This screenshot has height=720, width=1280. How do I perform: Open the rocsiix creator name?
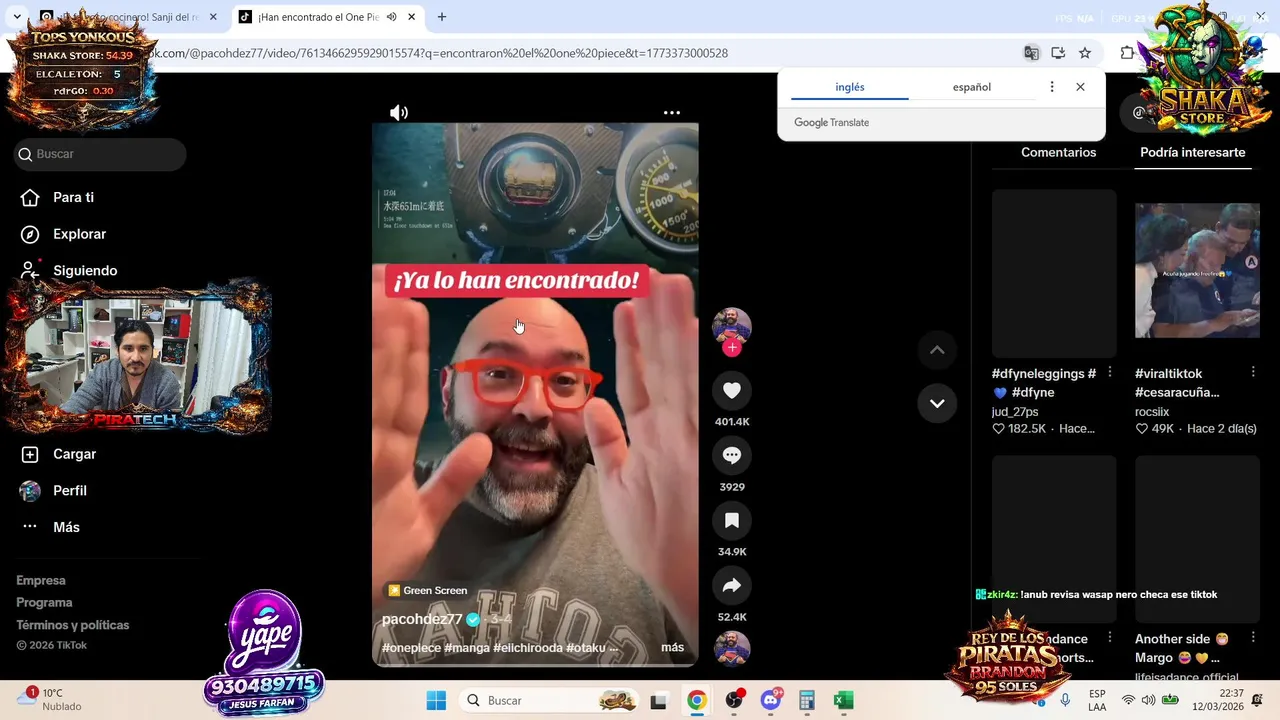[x=1152, y=412]
